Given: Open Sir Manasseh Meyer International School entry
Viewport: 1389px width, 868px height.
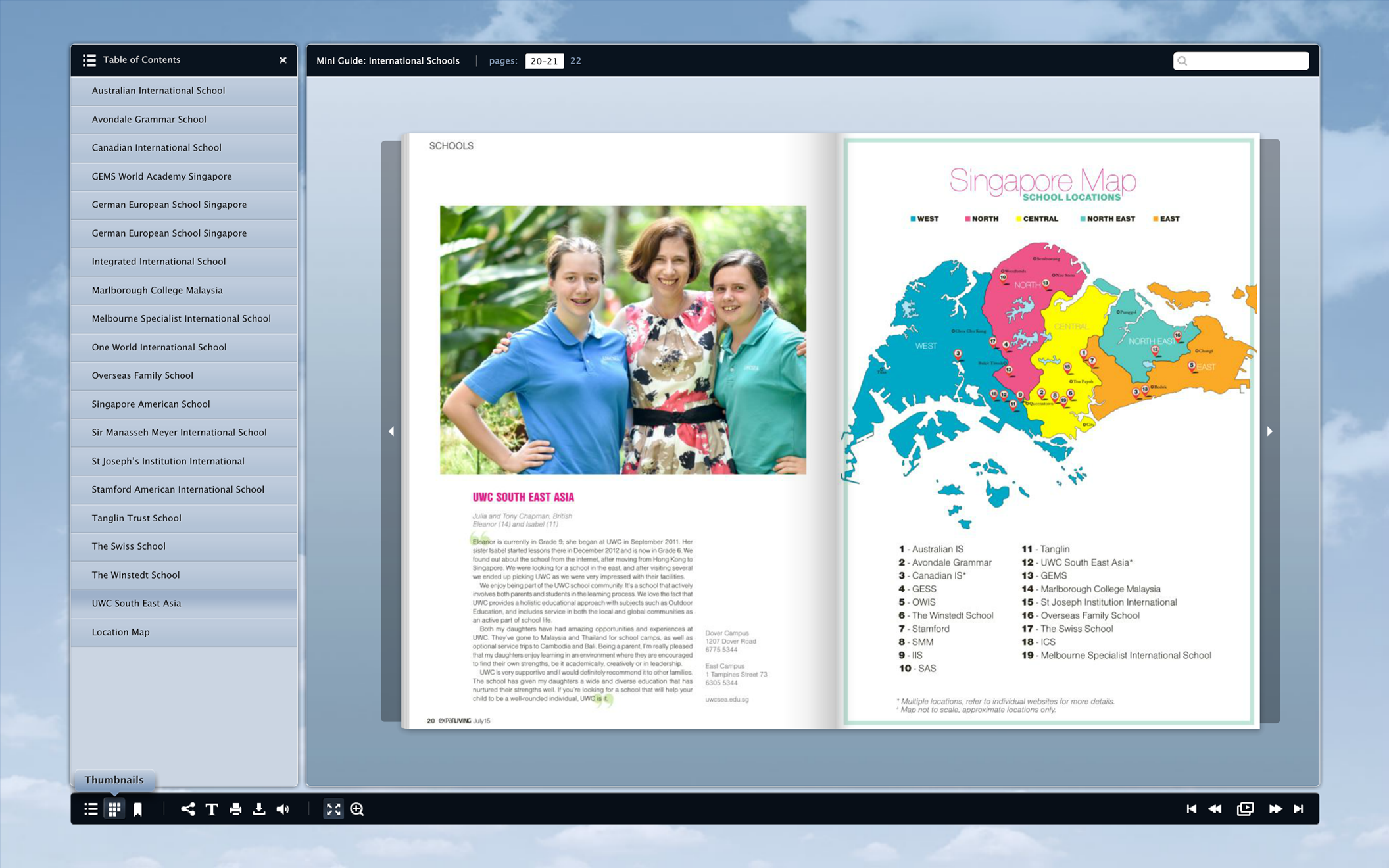Looking at the screenshot, I should click(x=184, y=433).
